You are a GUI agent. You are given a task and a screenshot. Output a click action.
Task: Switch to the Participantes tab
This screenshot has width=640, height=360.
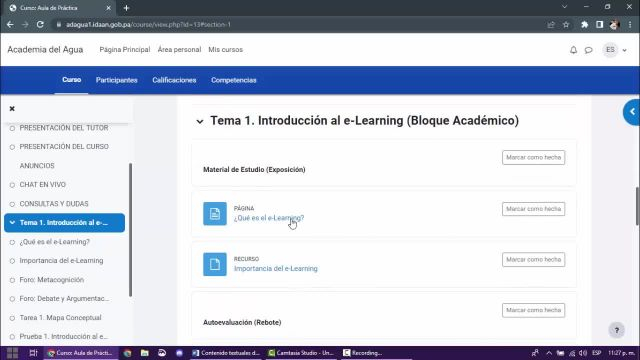[x=116, y=80]
